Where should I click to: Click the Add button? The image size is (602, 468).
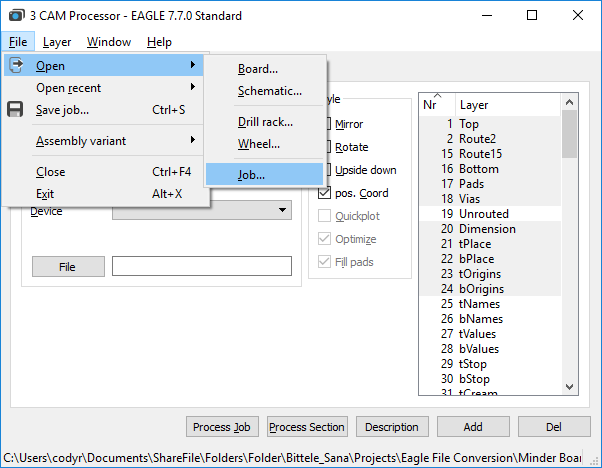pyautogui.click(x=473, y=427)
